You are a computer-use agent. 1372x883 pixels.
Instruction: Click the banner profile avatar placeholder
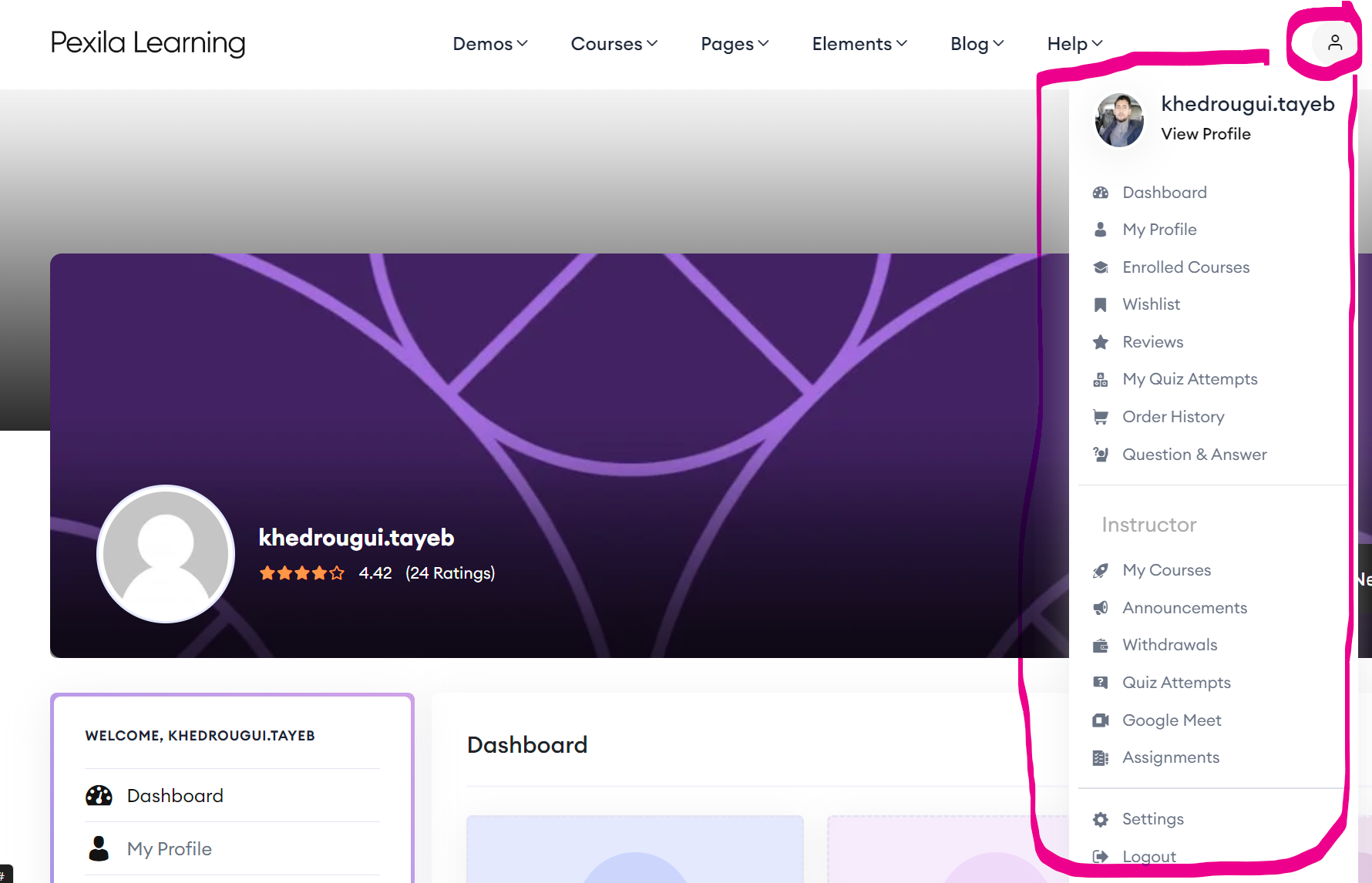(x=166, y=553)
